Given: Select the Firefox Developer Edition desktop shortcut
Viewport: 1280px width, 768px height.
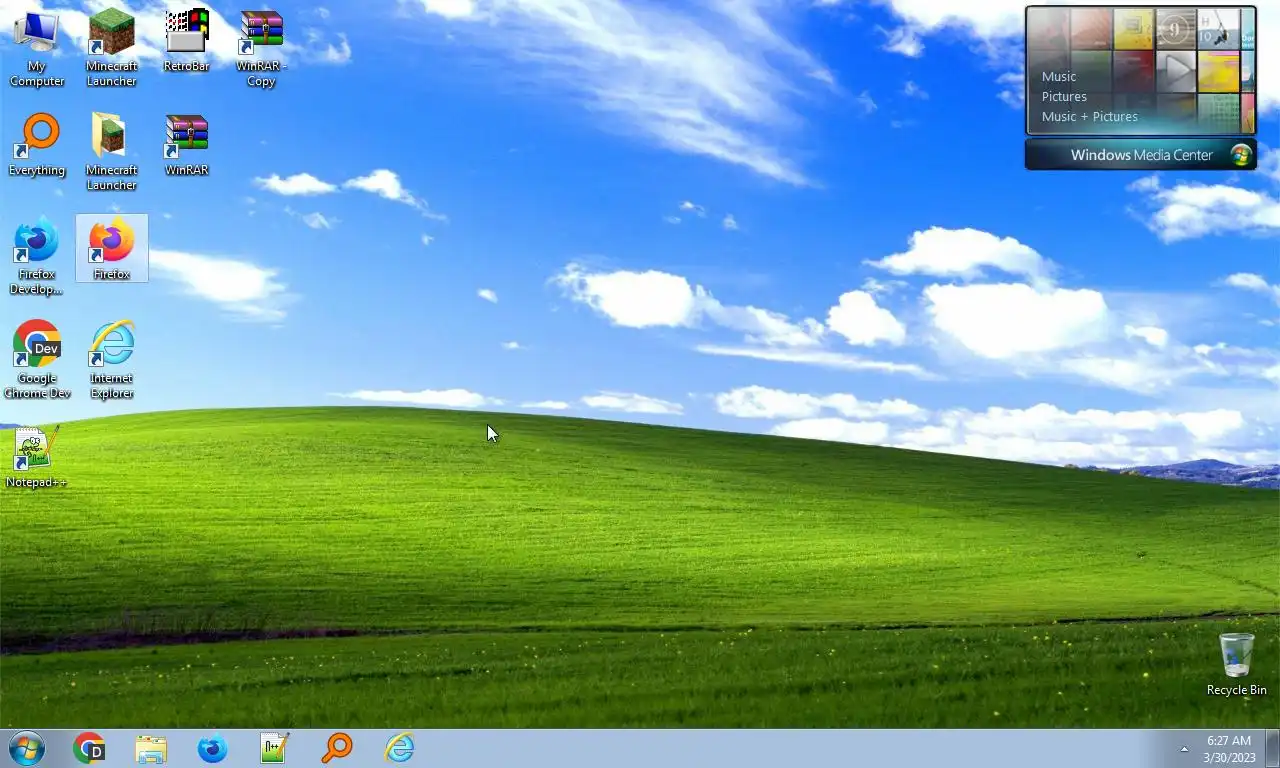Looking at the screenshot, I should pyautogui.click(x=37, y=256).
